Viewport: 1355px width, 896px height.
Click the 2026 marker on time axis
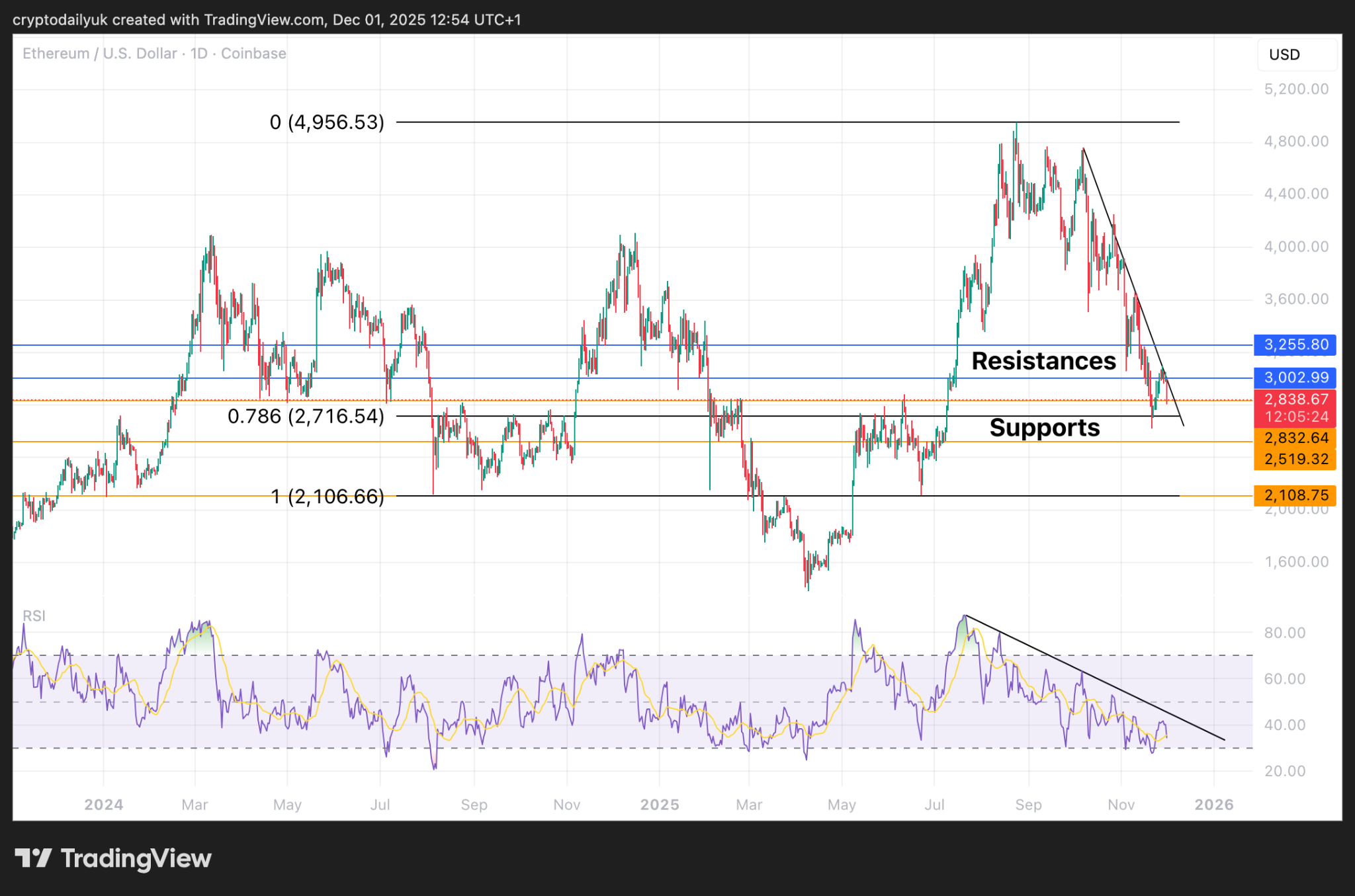pyautogui.click(x=1213, y=805)
